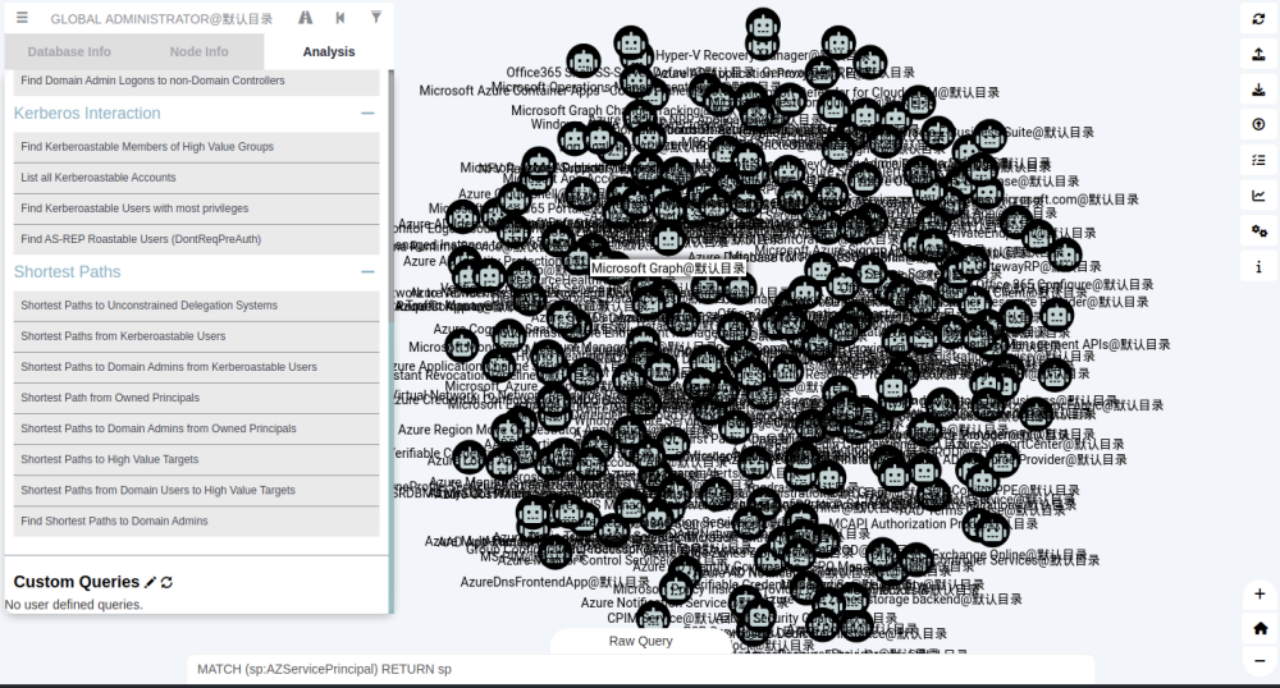Switch to the Database Info tab
Viewport: 1280px width, 688px height.
(69, 52)
